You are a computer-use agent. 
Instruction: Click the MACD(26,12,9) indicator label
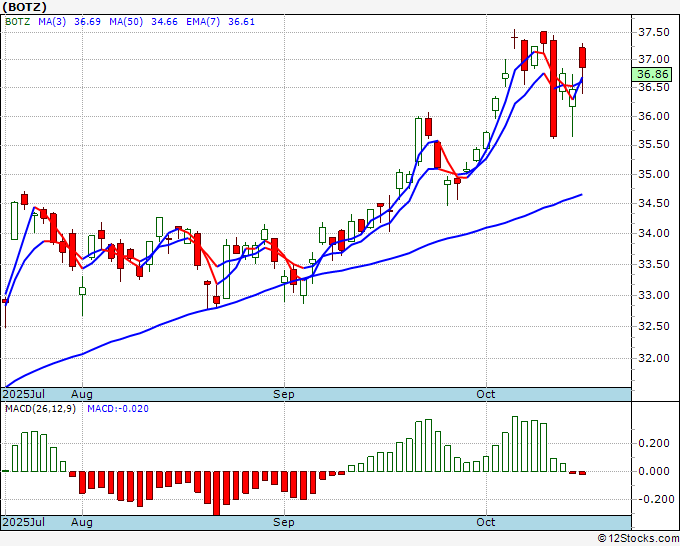click(40, 409)
